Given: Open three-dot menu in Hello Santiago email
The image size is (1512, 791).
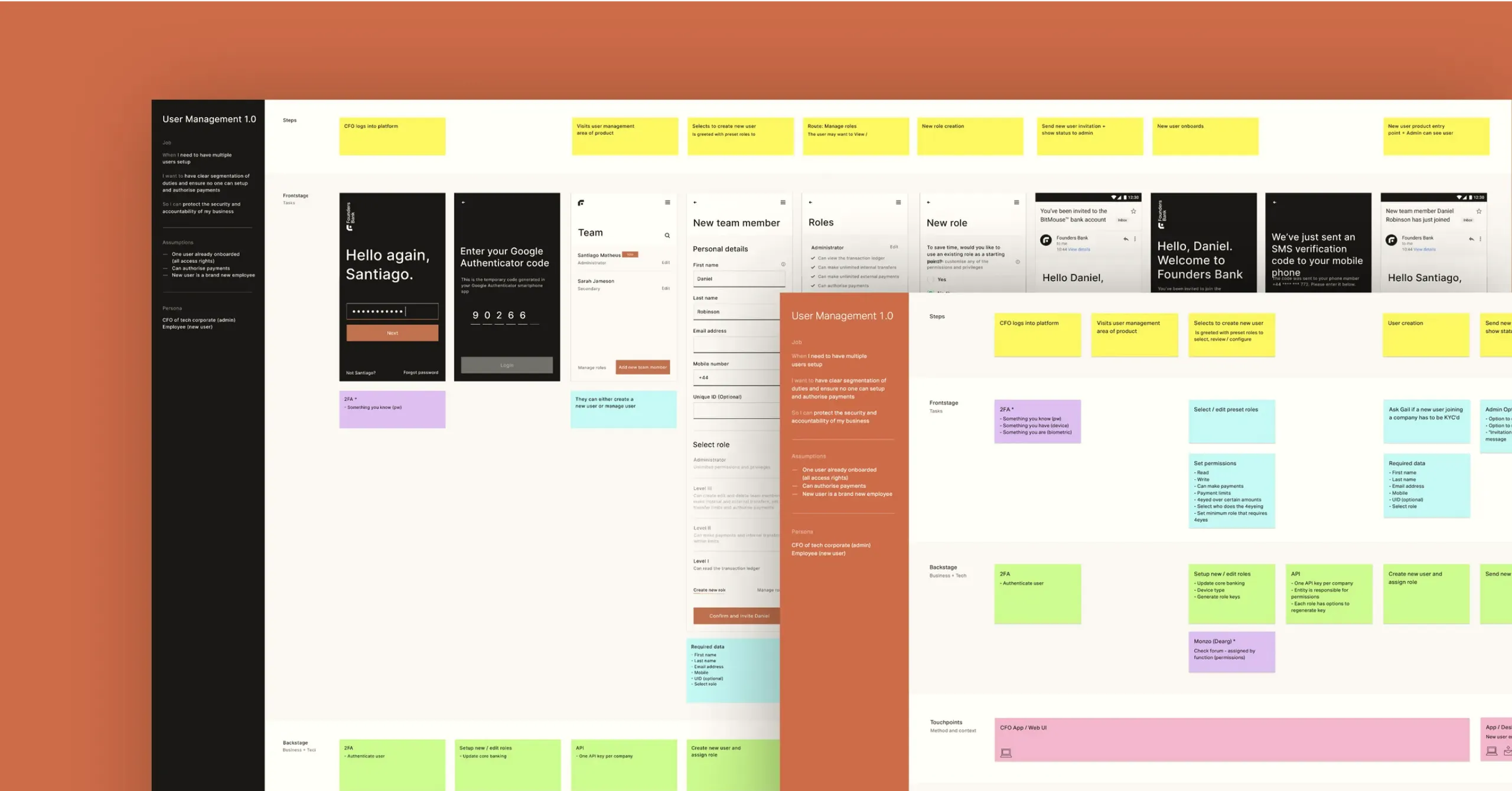Looking at the screenshot, I should point(1480,239).
